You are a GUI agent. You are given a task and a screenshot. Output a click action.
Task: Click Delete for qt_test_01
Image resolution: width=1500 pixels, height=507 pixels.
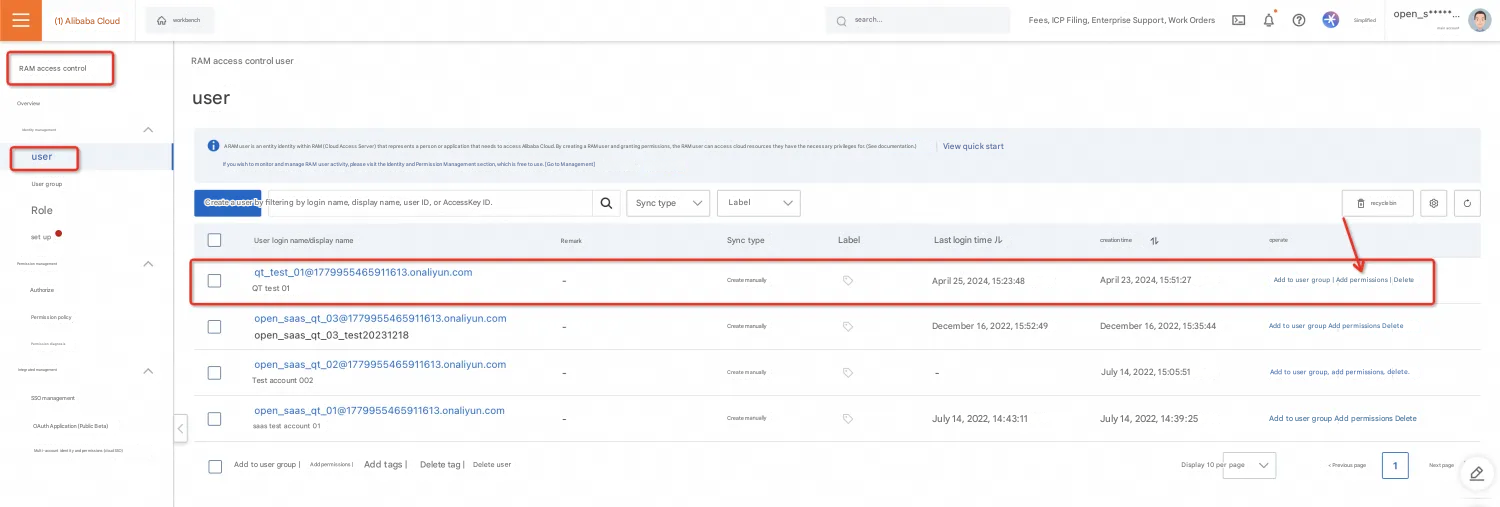pos(1404,280)
